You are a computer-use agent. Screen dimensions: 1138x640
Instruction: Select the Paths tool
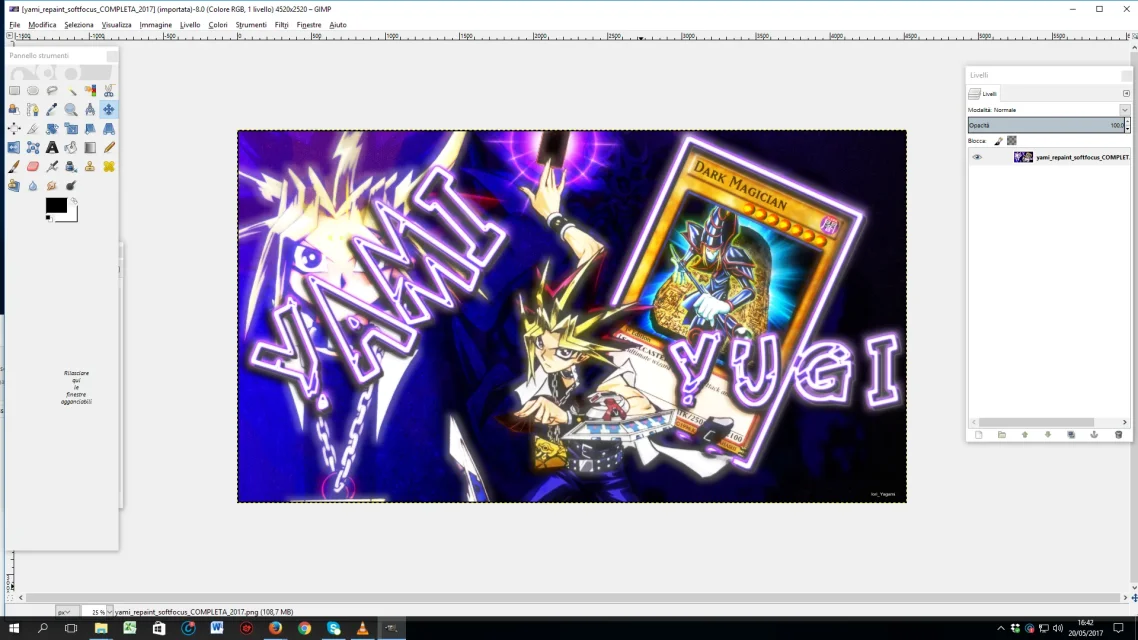pos(33,110)
